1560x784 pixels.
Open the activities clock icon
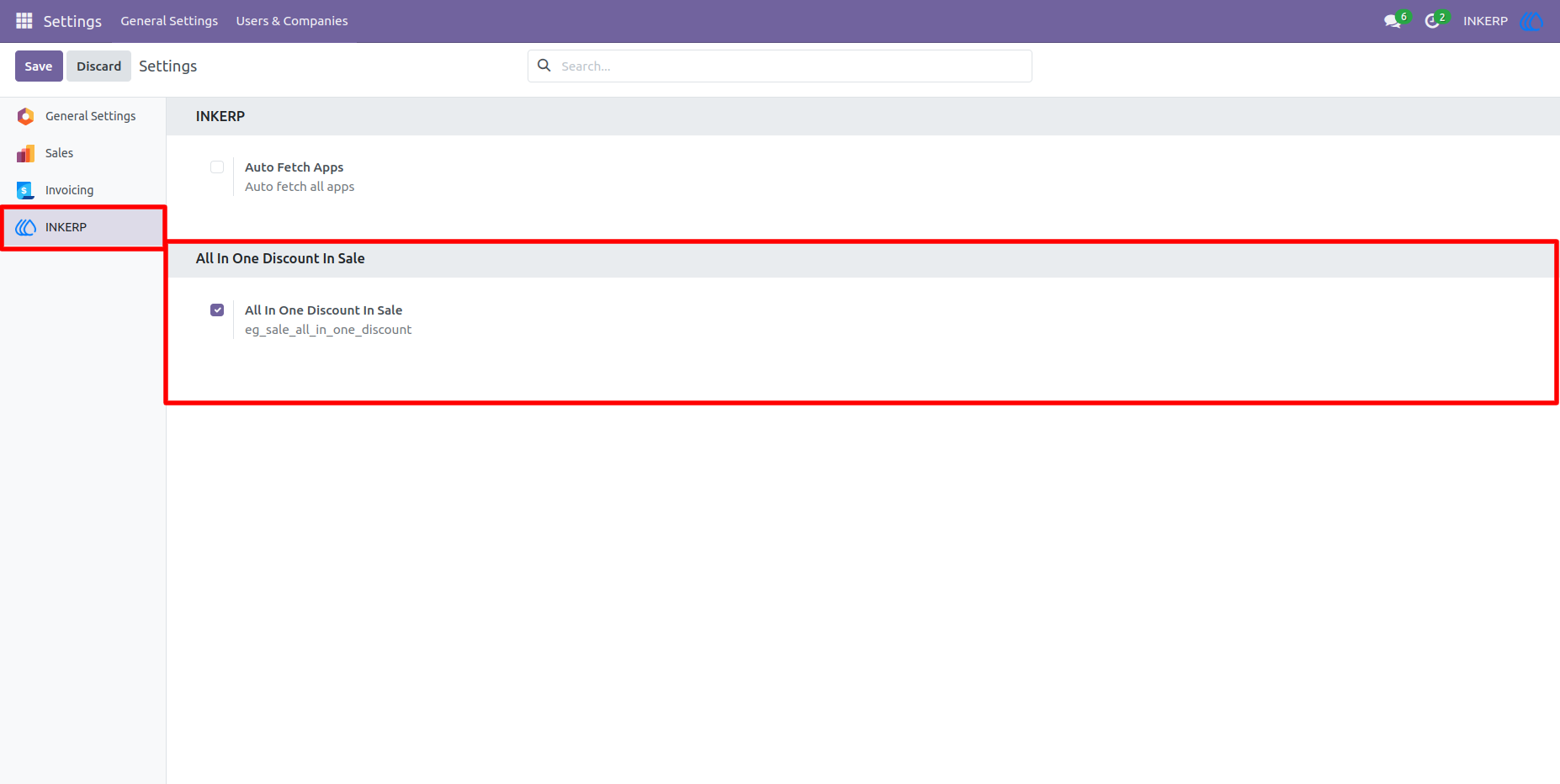(x=1432, y=21)
